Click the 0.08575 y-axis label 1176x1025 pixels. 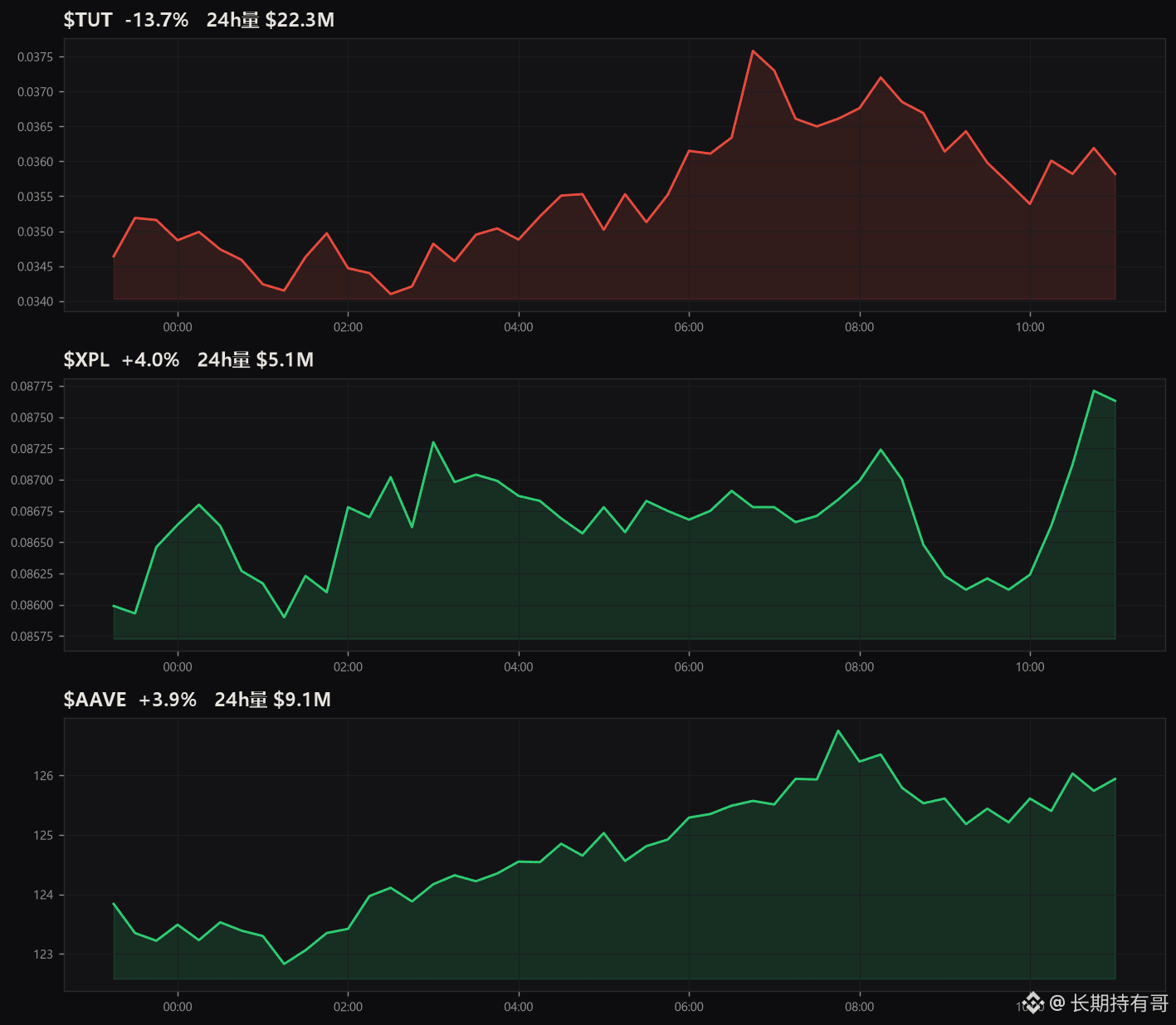pos(32,637)
